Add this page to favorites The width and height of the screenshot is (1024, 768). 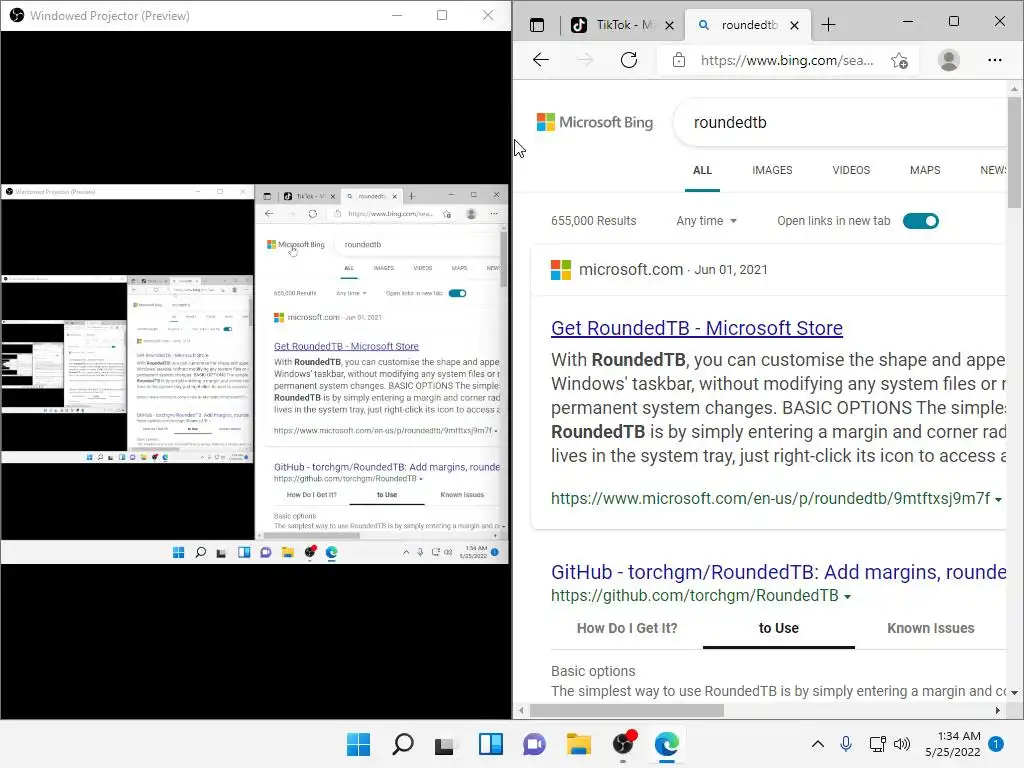coord(899,61)
